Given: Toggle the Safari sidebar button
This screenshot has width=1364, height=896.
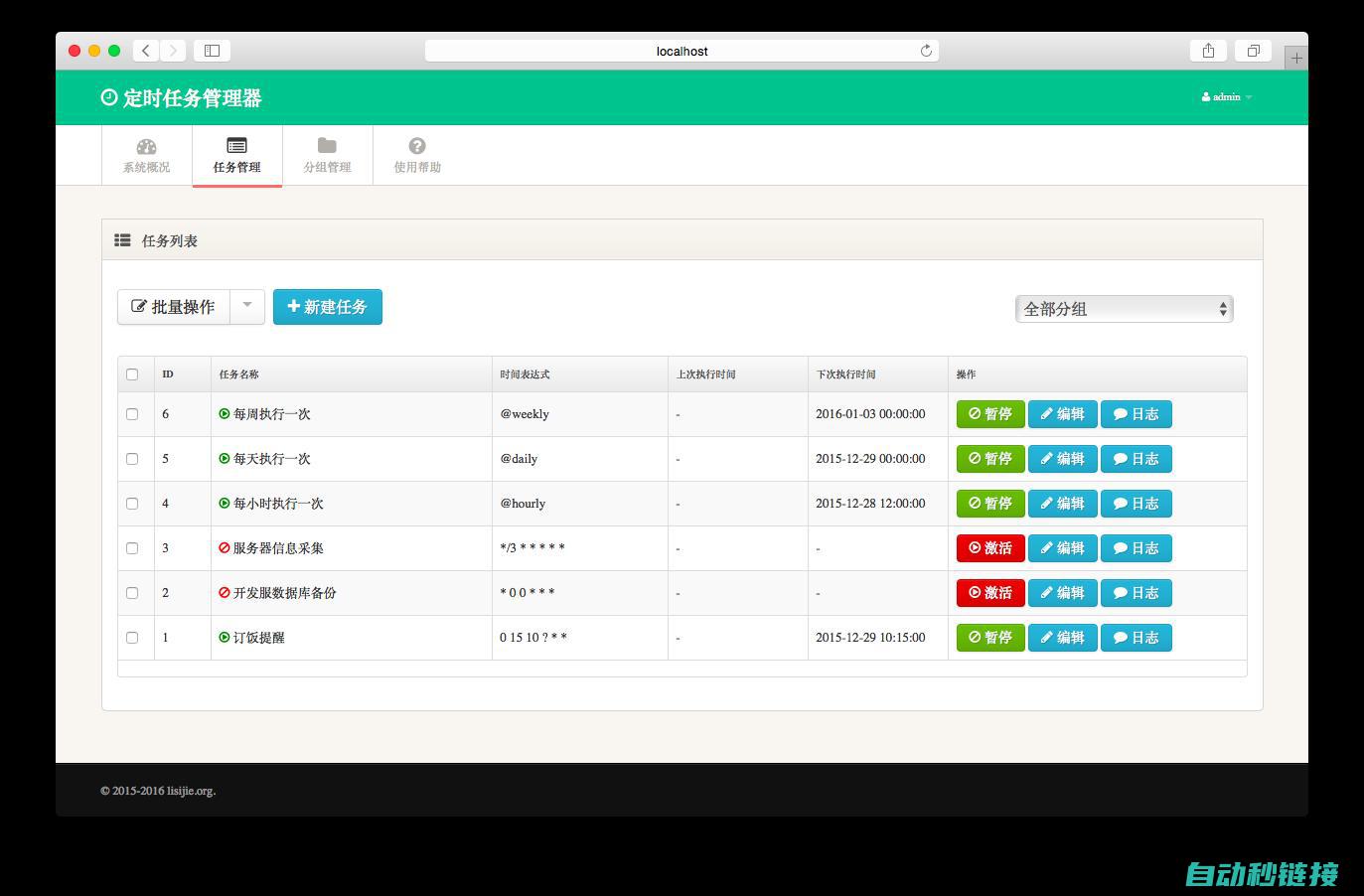Looking at the screenshot, I should coord(212,51).
